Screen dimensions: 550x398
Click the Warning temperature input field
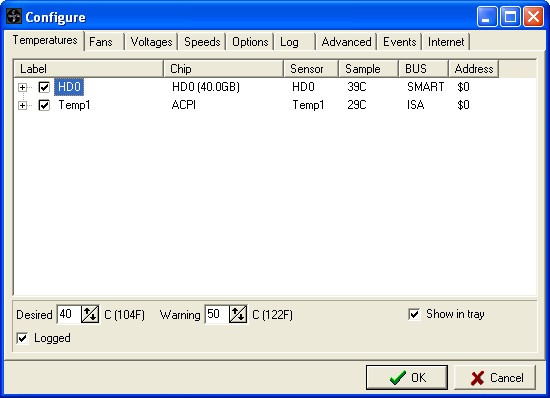[x=217, y=314]
